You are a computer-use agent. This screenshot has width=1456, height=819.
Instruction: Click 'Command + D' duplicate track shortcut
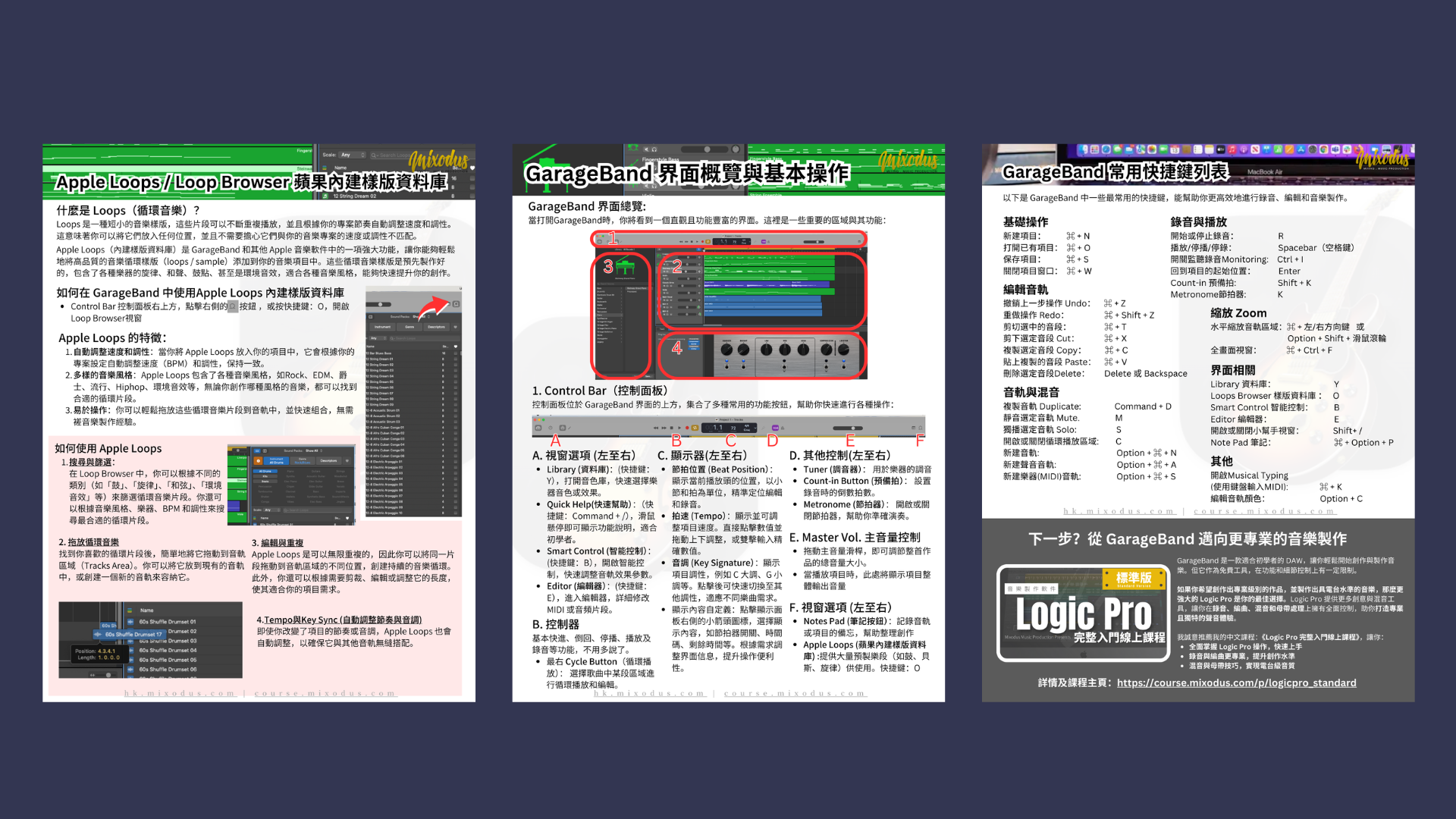pyautogui.click(x=1143, y=406)
